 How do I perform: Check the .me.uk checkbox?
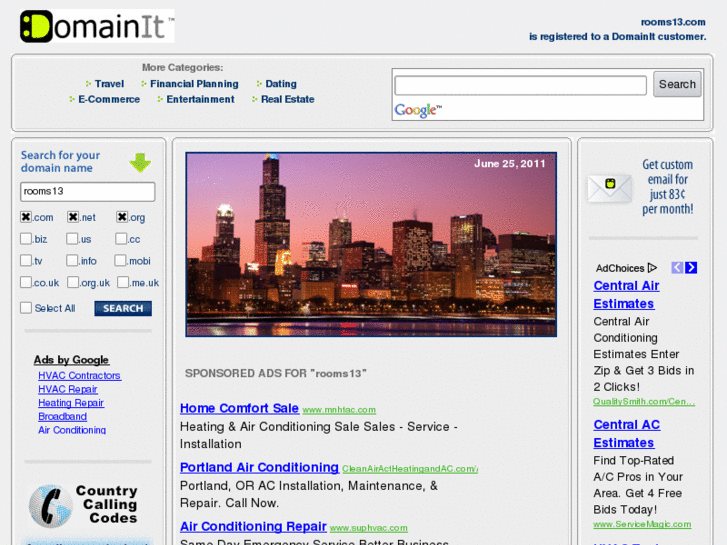(x=123, y=282)
